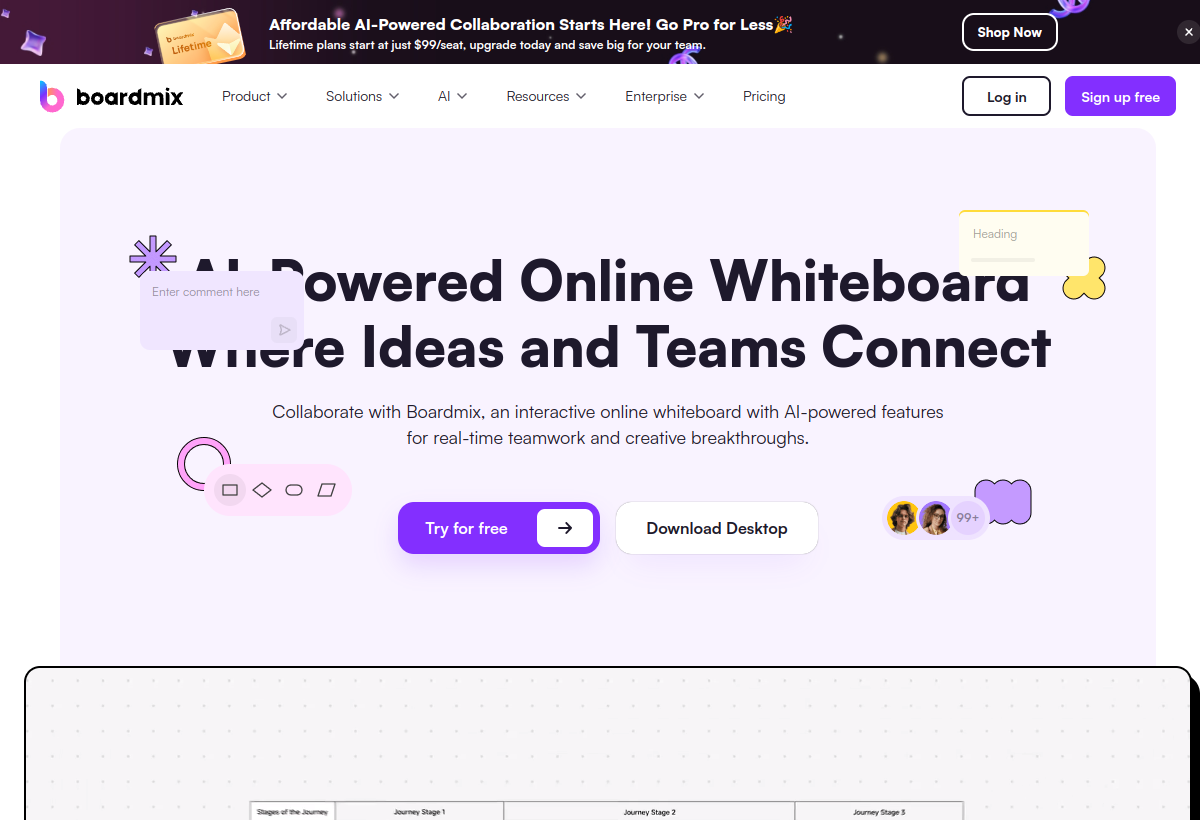
Task: Open the AI menu
Action: (x=452, y=96)
